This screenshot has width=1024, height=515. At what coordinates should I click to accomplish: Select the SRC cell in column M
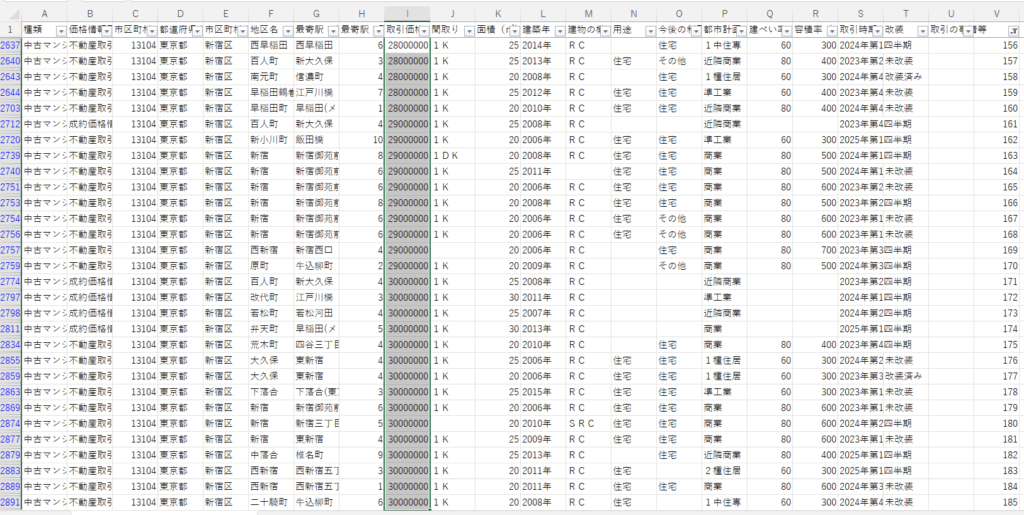click(x=581, y=422)
